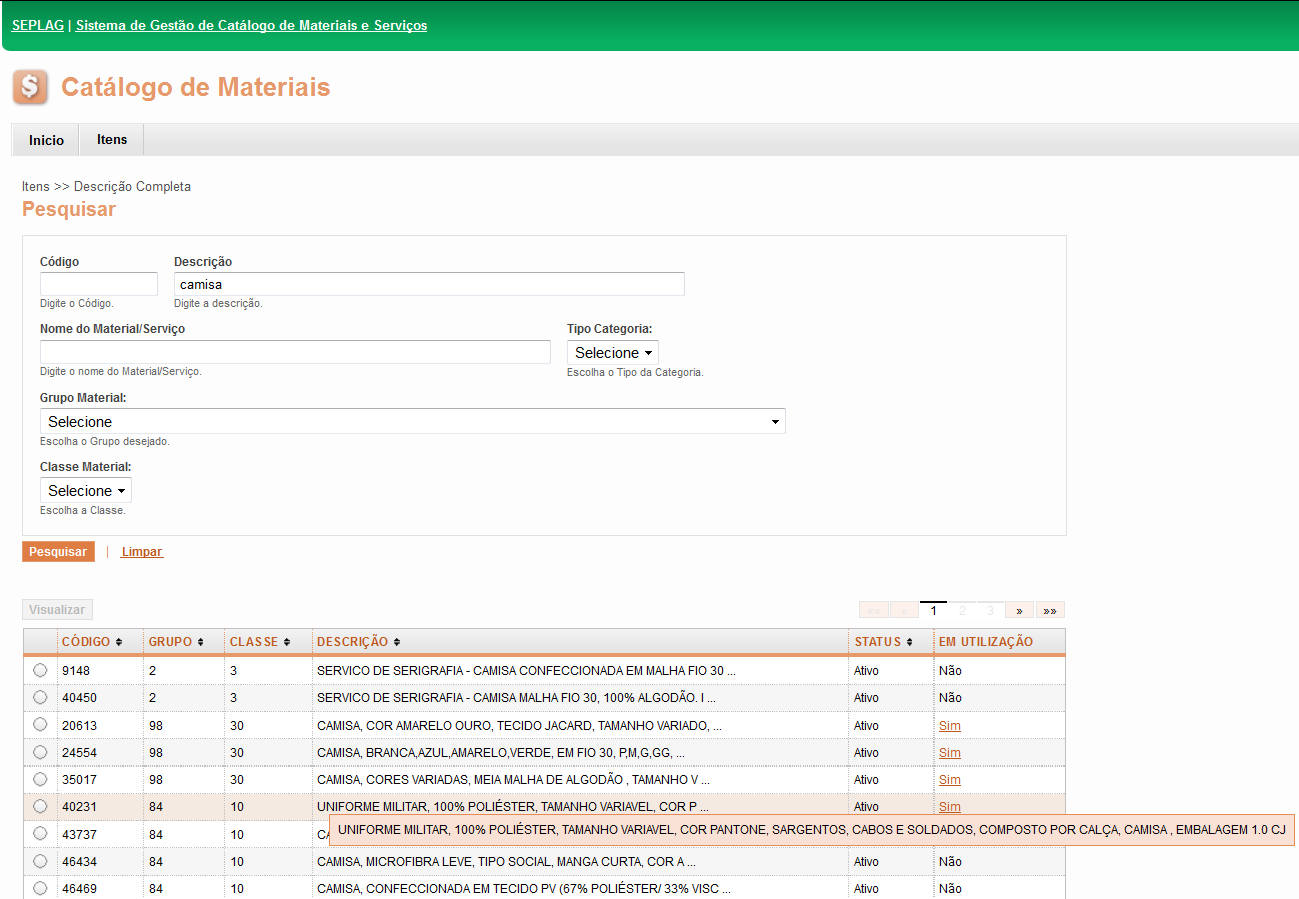Go to previous results page arrow
The width and height of the screenshot is (1299, 899).
[904, 610]
